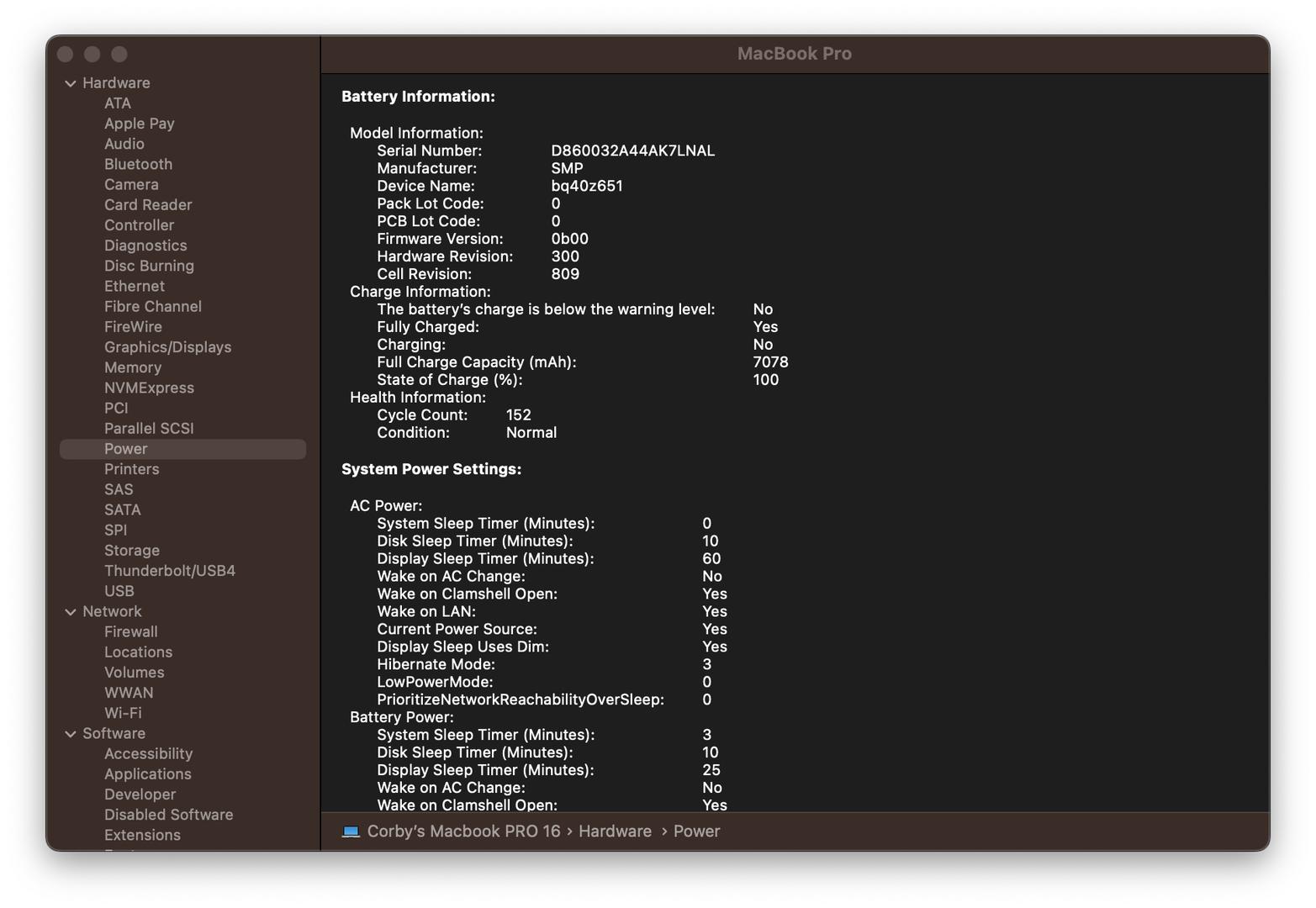
Task: Select Extensions under Software
Action: (142, 836)
